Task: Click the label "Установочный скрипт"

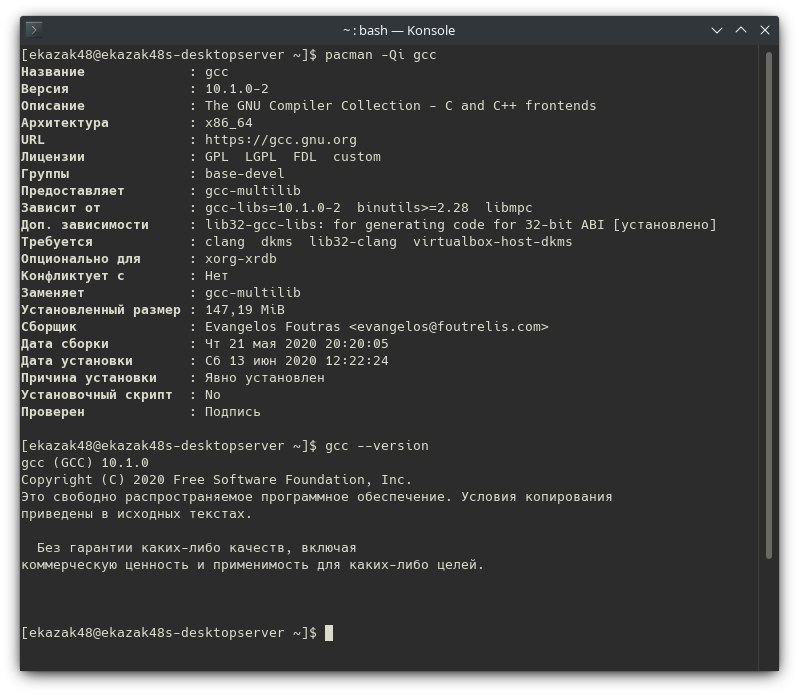Action: (96, 395)
